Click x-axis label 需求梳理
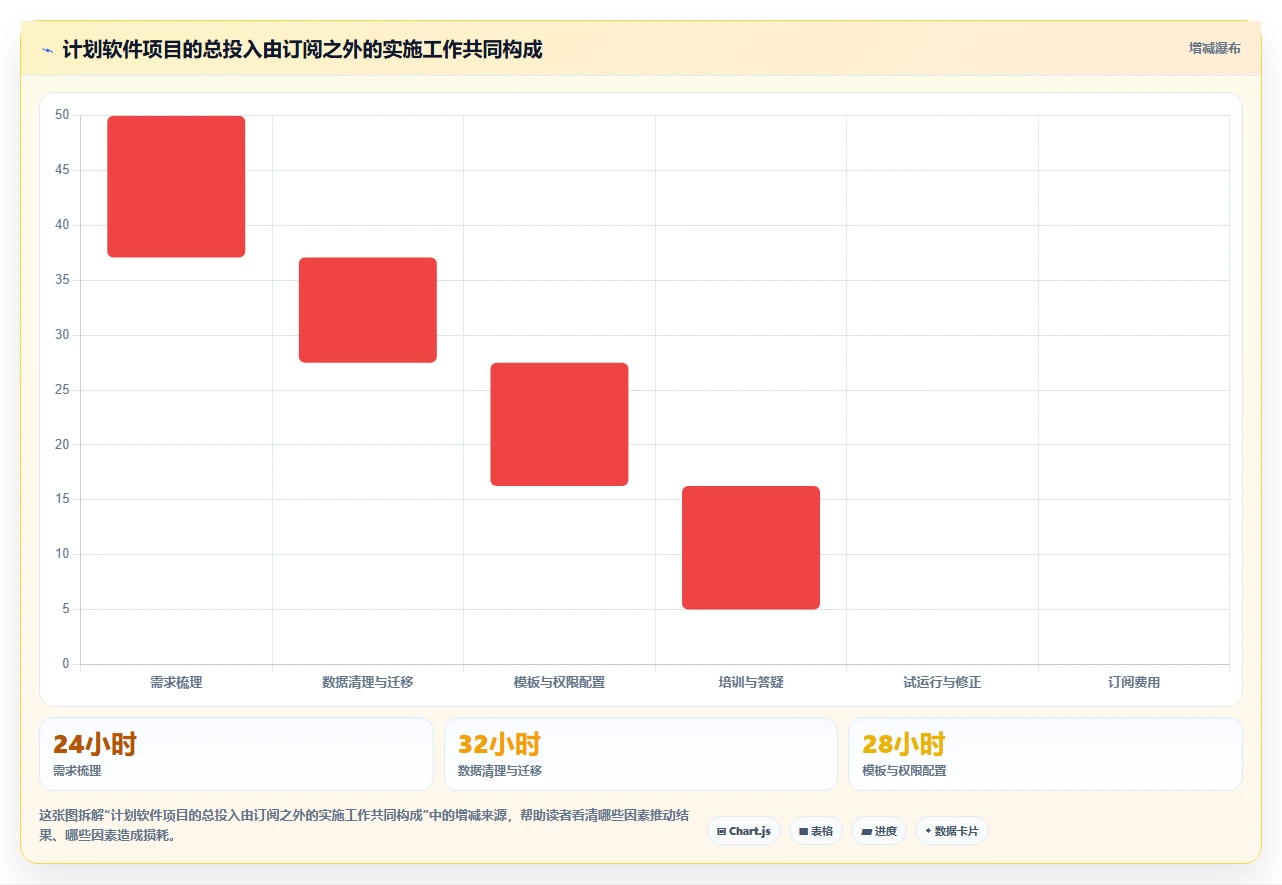Image resolution: width=1282 pixels, height=885 pixels. 176,682
